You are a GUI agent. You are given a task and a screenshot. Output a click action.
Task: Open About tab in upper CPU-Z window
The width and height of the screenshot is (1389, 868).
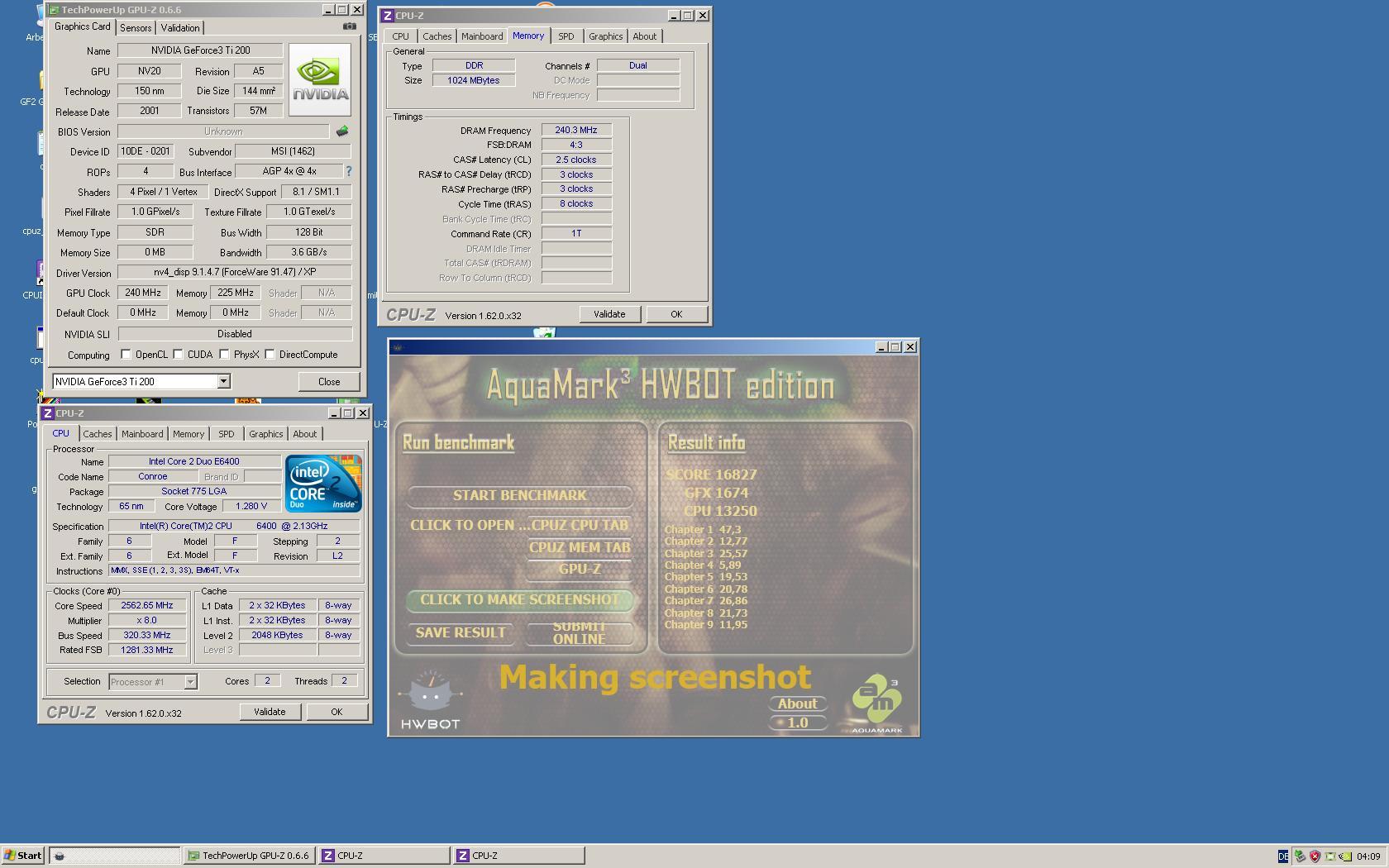click(644, 36)
